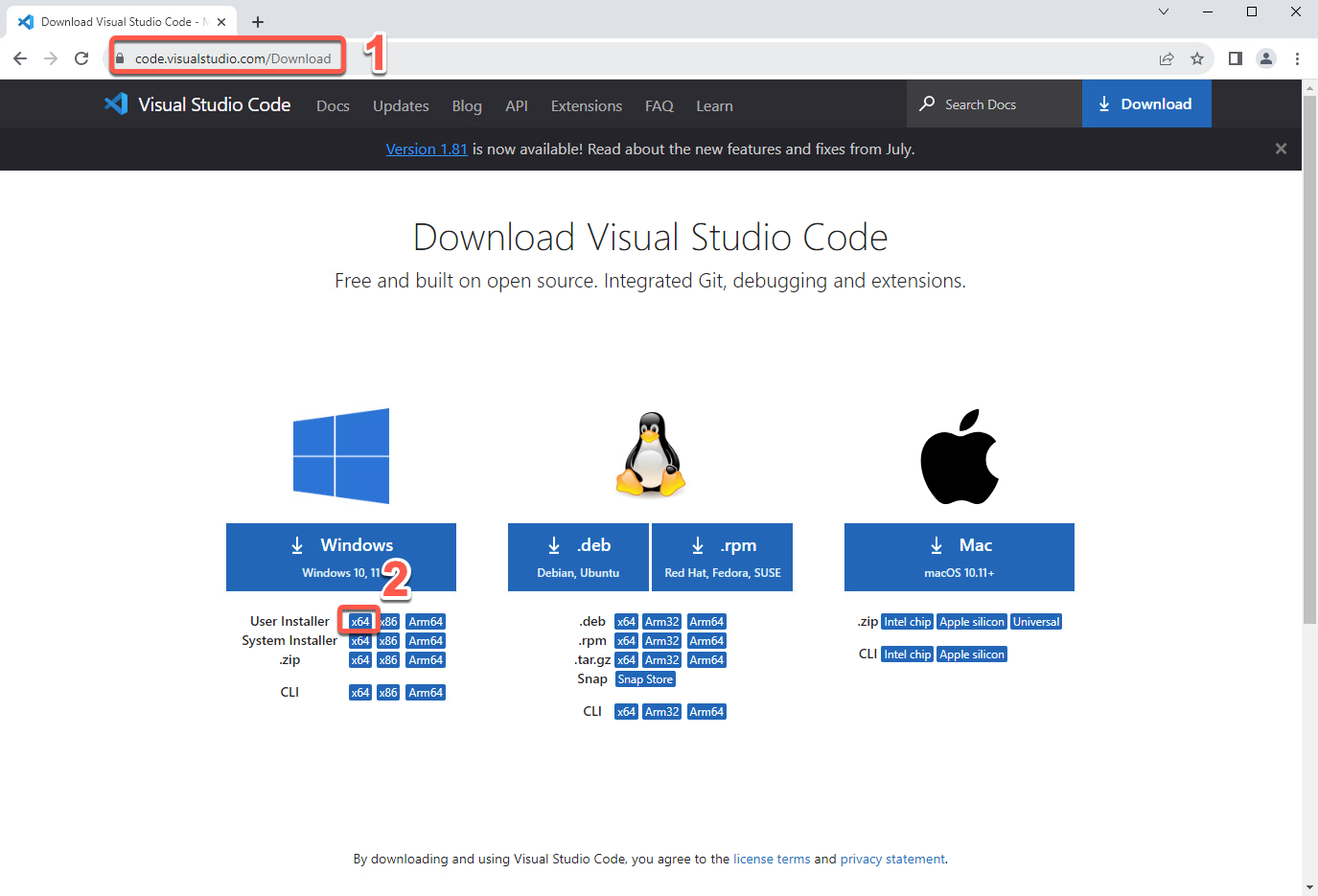The height and width of the screenshot is (896, 1318).
Task: Dismiss the Version 1.81 announcement banner
Action: click(x=1281, y=149)
